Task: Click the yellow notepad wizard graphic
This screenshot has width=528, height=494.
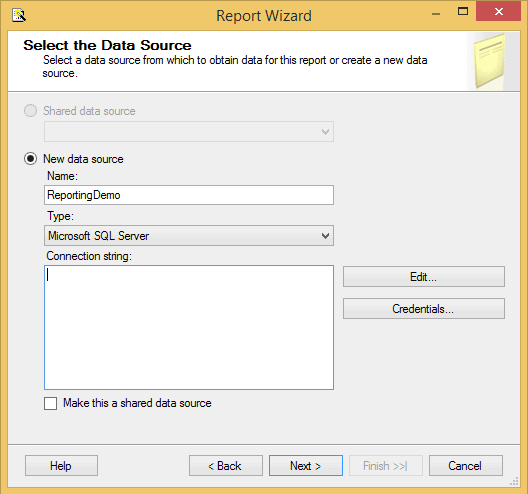Action: click(x=490, y=61)
